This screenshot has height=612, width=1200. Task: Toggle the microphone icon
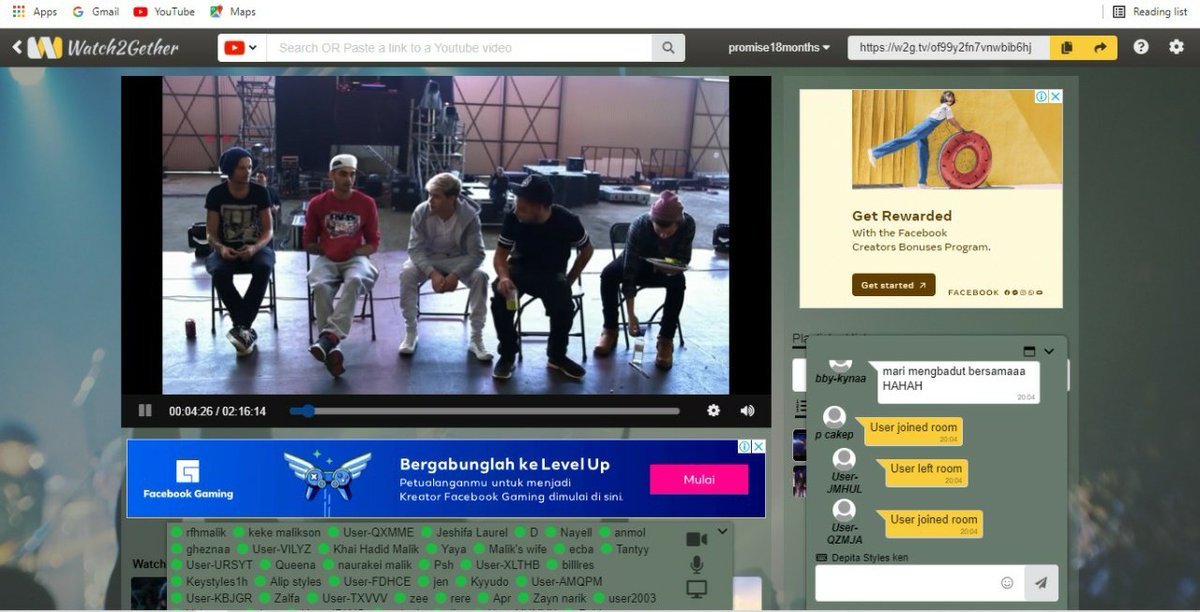tap(697, 564)
